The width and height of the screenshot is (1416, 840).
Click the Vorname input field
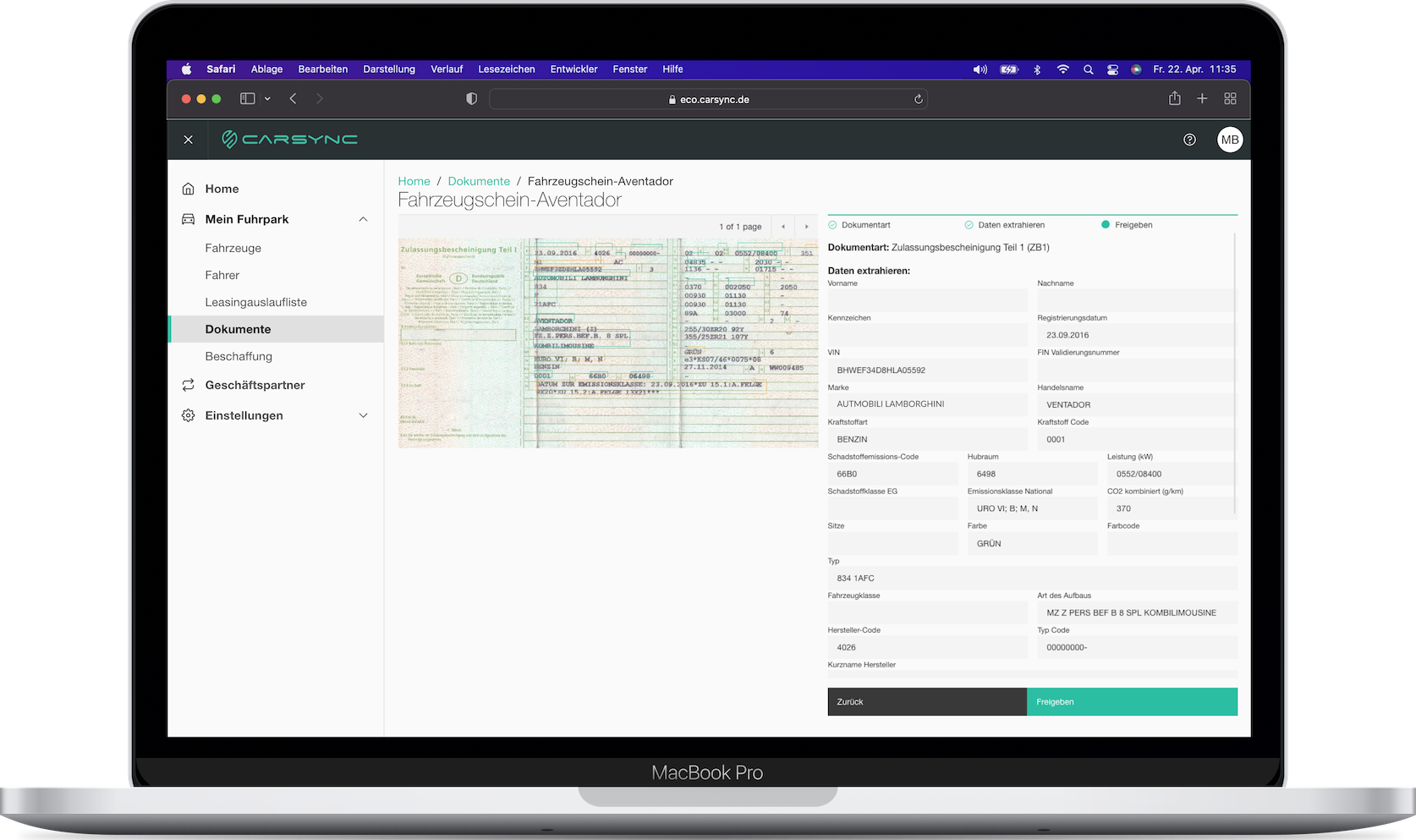pos(927,300)
